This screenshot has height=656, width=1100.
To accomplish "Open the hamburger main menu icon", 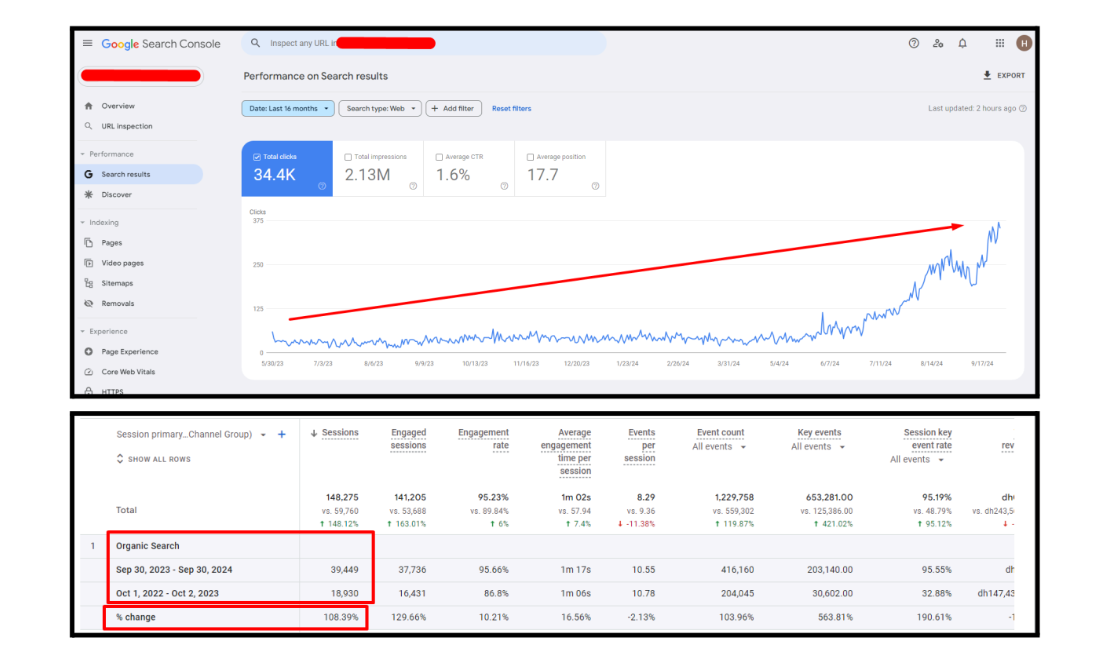I will click(88, 43).
